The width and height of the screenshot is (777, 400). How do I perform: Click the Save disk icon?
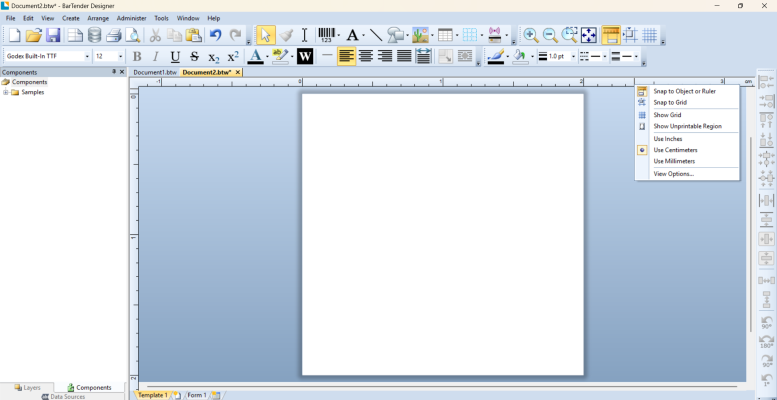click(52, 35)
